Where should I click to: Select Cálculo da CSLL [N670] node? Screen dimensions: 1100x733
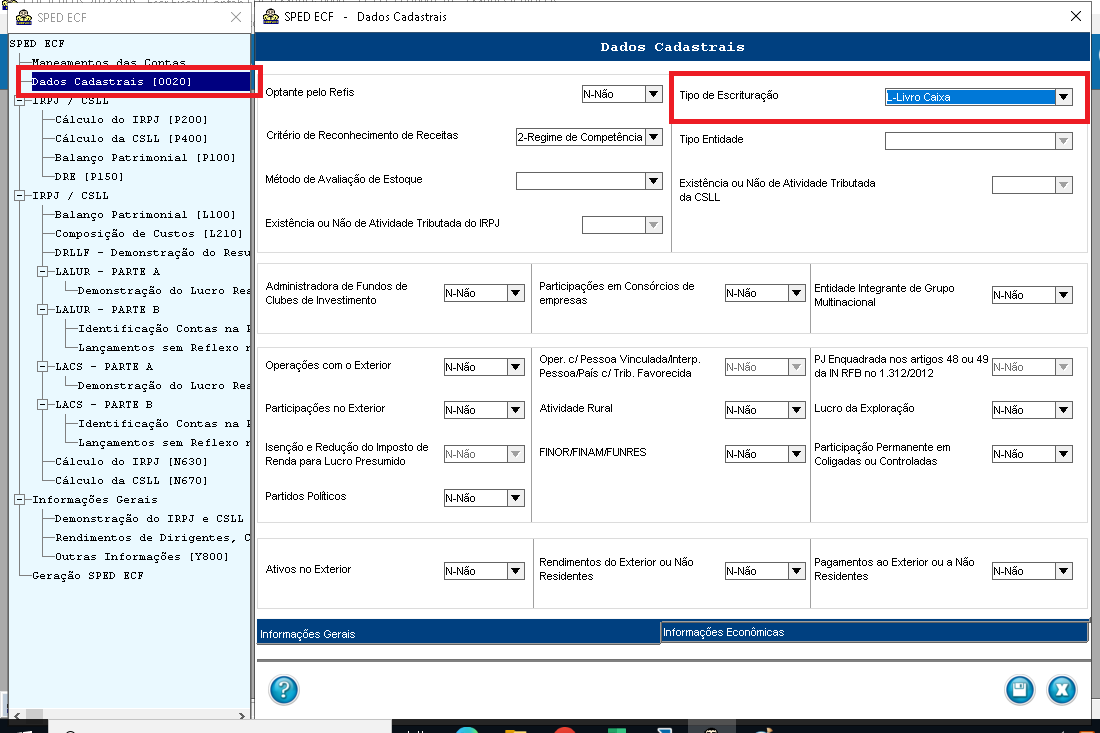tap(131, 480)
